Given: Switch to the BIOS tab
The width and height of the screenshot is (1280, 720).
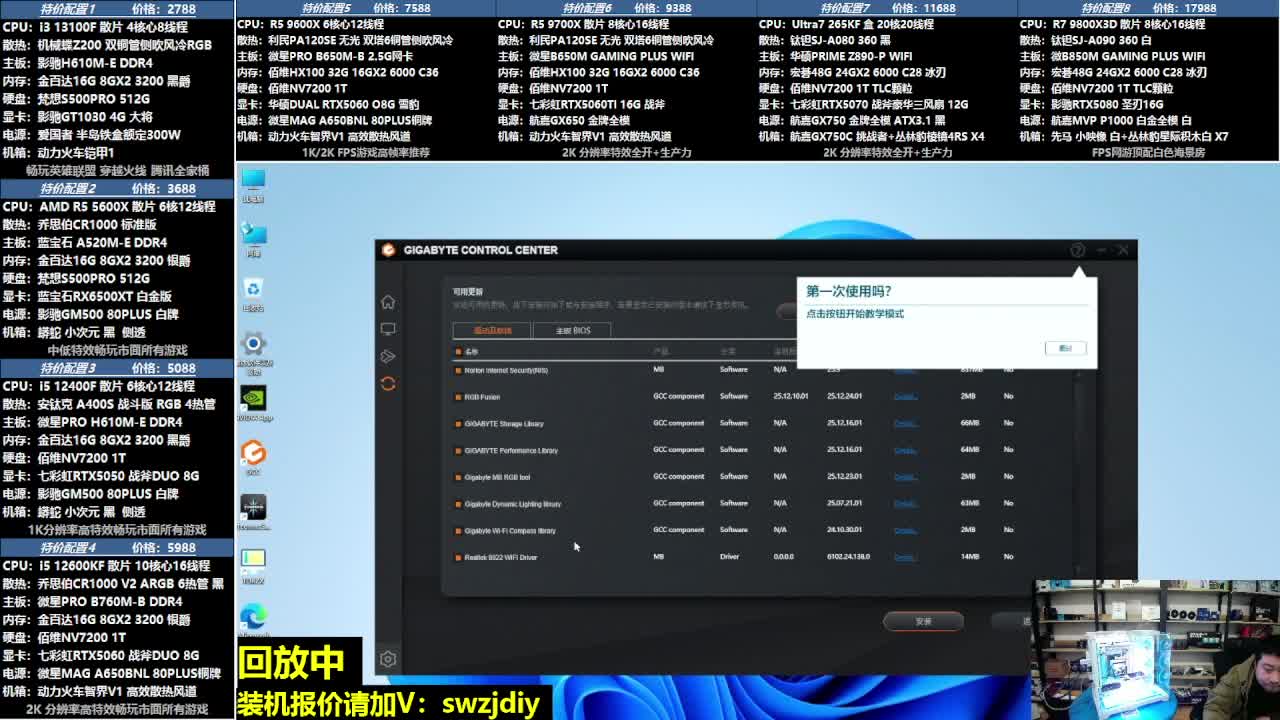Looking at the screenshot, I should (x=573, y=330).
